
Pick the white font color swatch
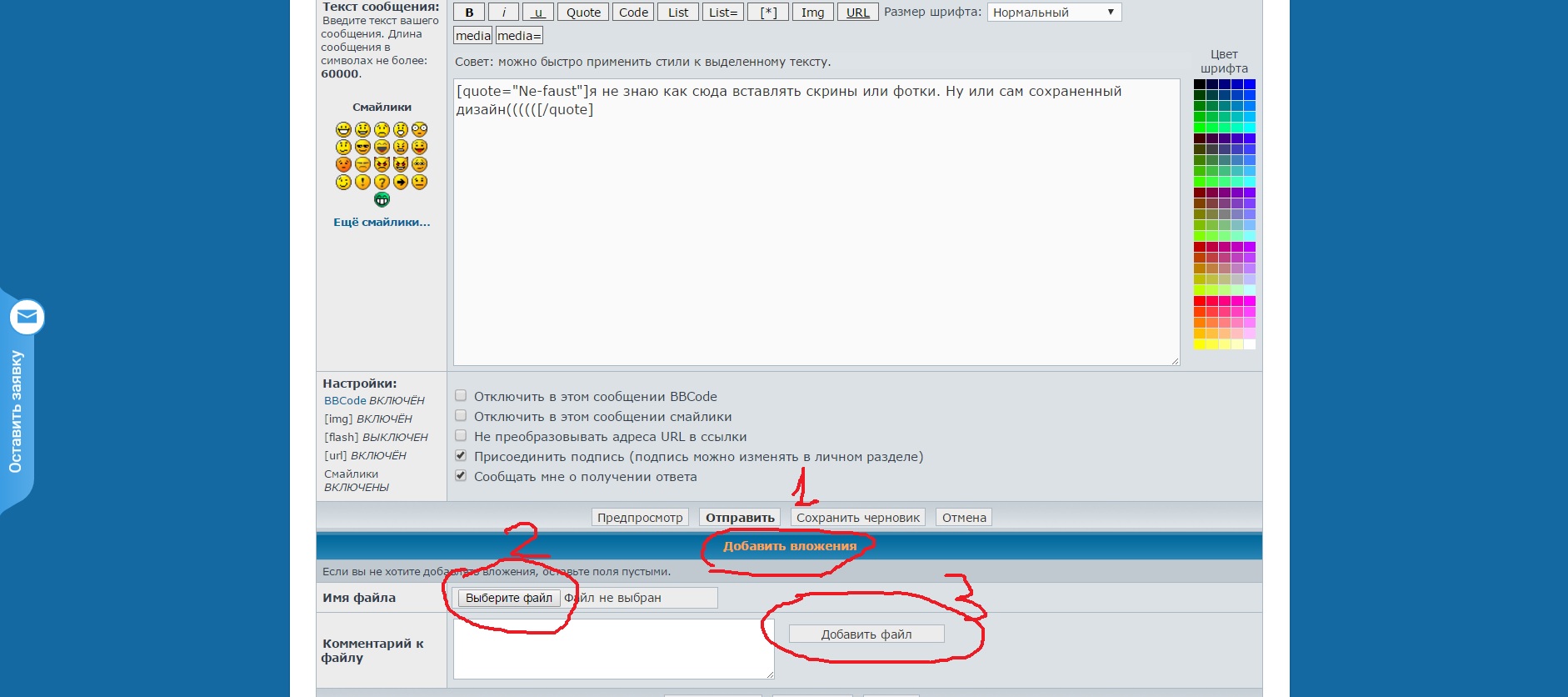pyautogui.click(x=1250, y=344)
